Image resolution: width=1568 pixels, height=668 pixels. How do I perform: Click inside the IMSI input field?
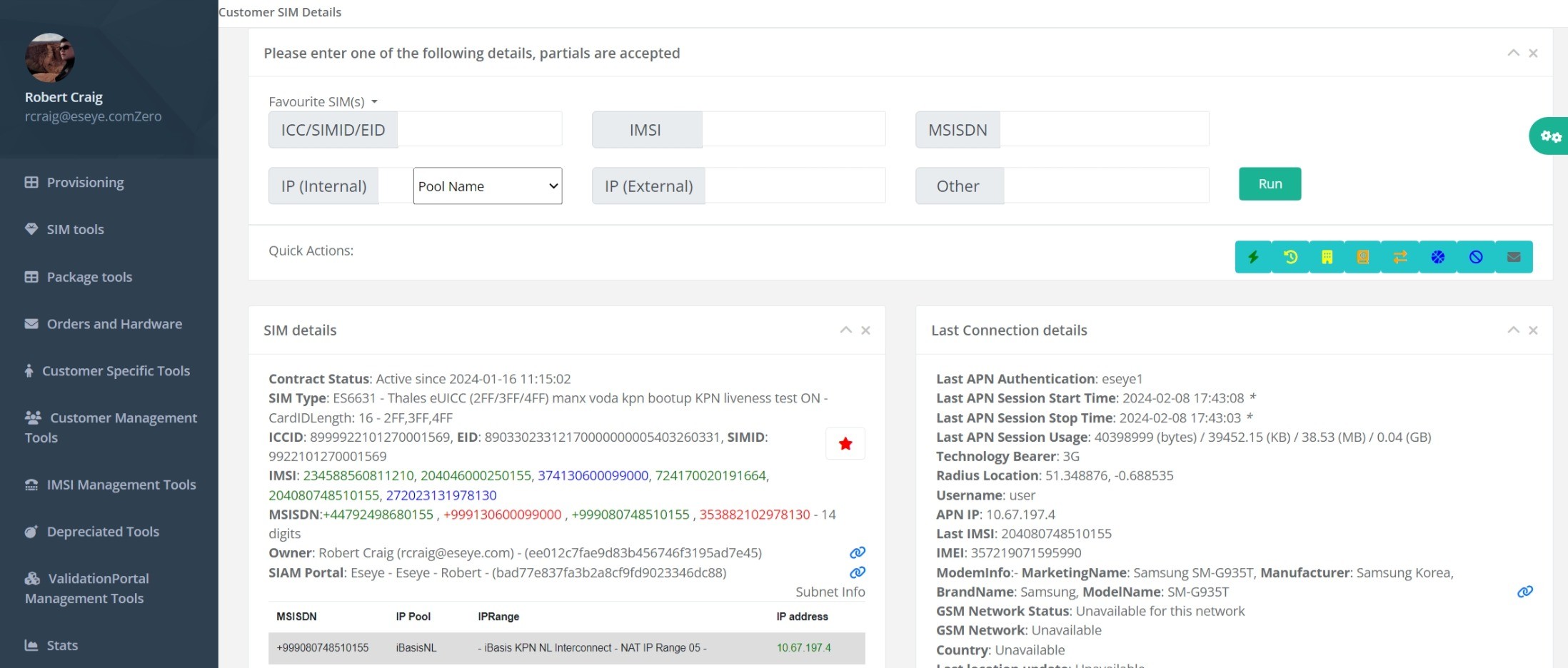[x=793, y=129]
